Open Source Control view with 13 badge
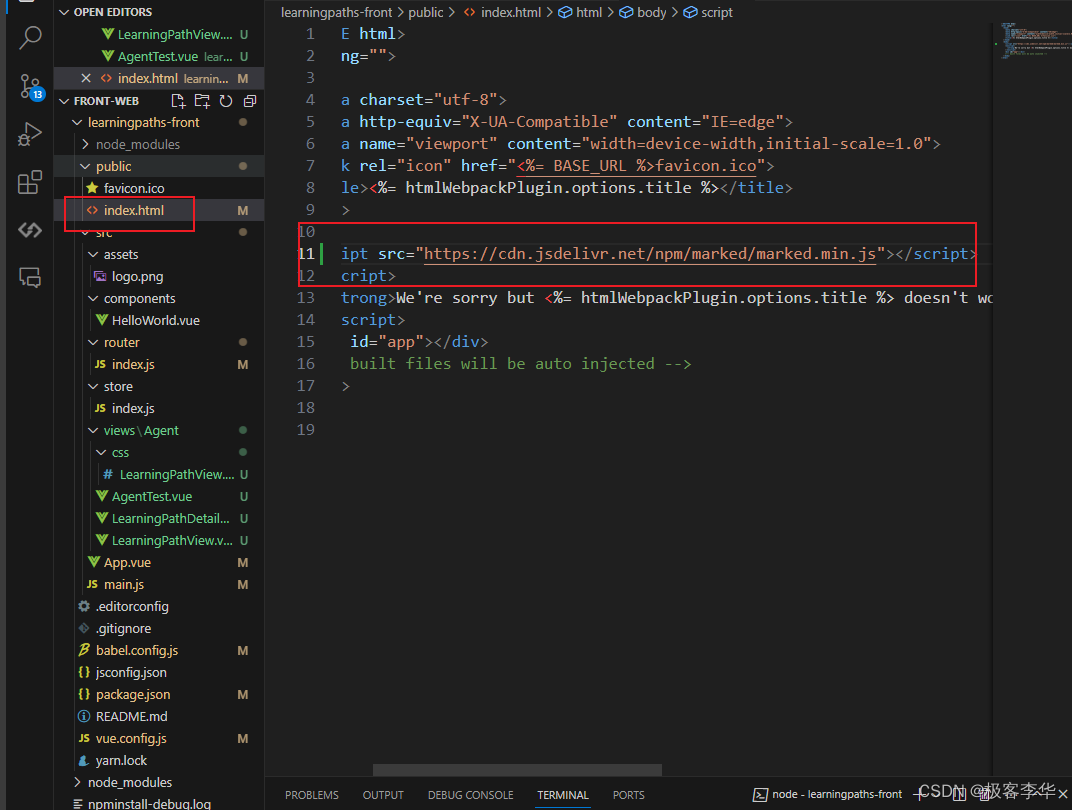The width and height of the screenshot is (1072, 810). [x=30, y=87]
